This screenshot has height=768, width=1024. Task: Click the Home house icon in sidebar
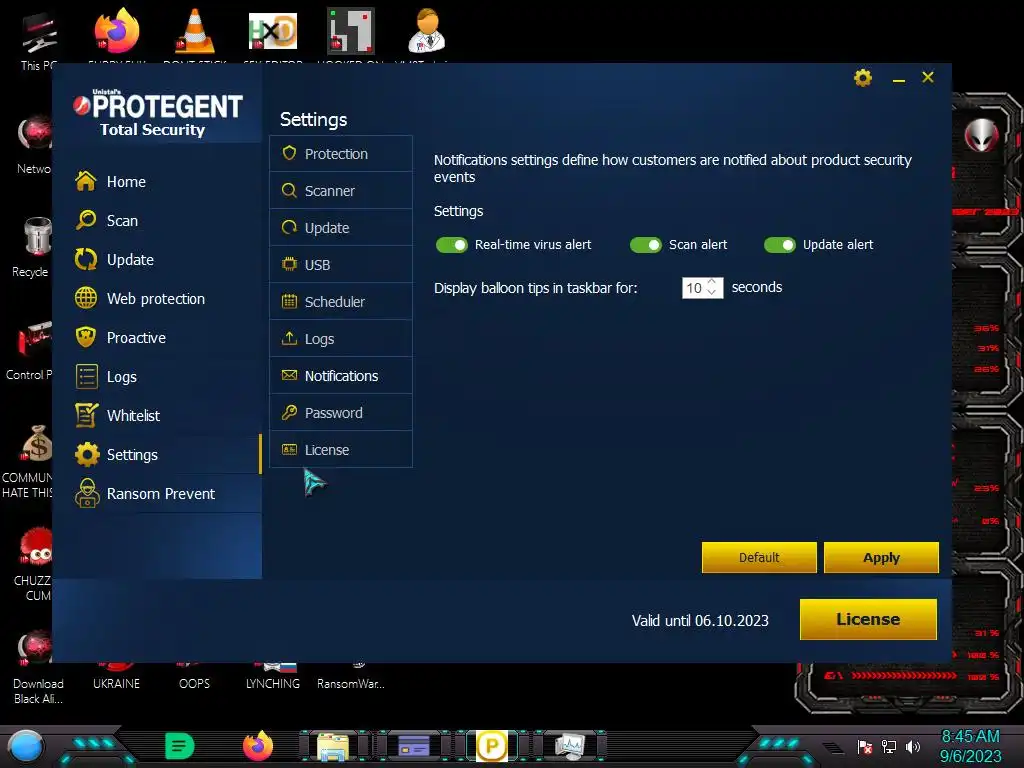pyautogui.click(x=86, y=181)
